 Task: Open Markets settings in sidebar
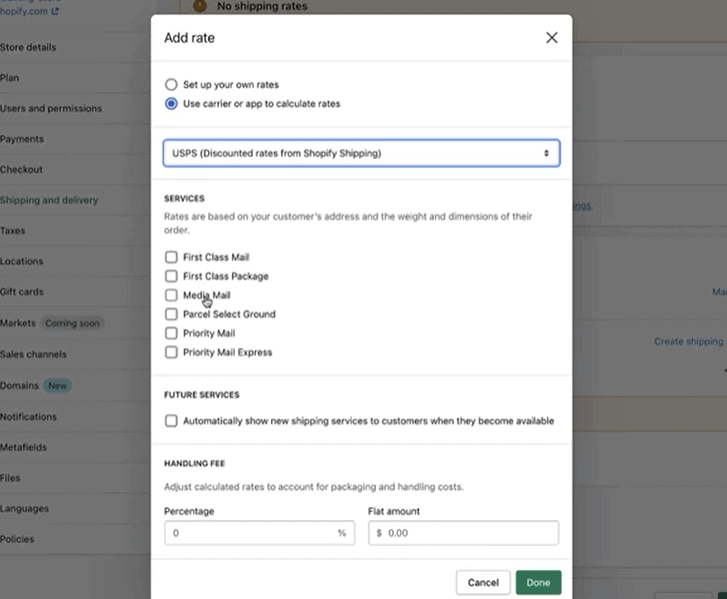[18, 323]
